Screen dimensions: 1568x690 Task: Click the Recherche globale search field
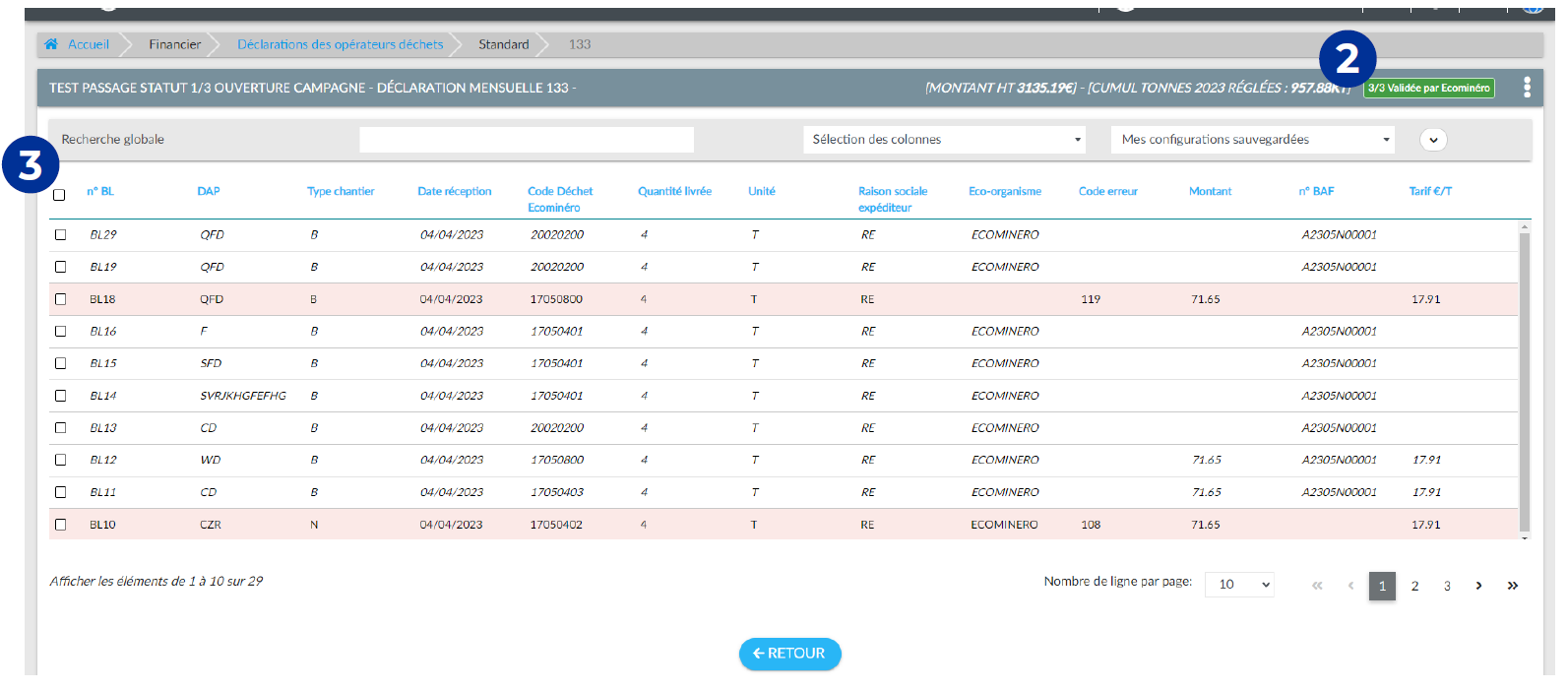coord(527,140)
